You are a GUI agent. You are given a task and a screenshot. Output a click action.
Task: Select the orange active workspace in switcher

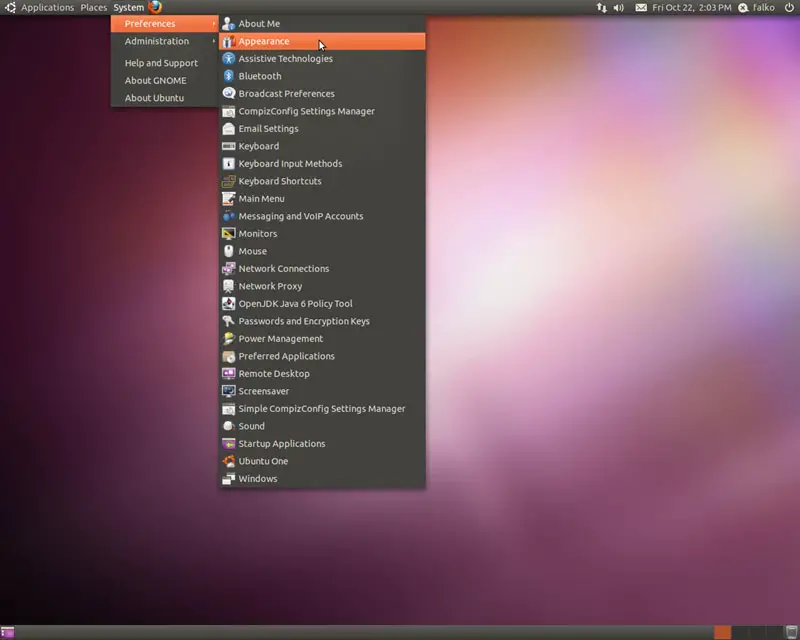pyautogui.click(x=722, y=632)
